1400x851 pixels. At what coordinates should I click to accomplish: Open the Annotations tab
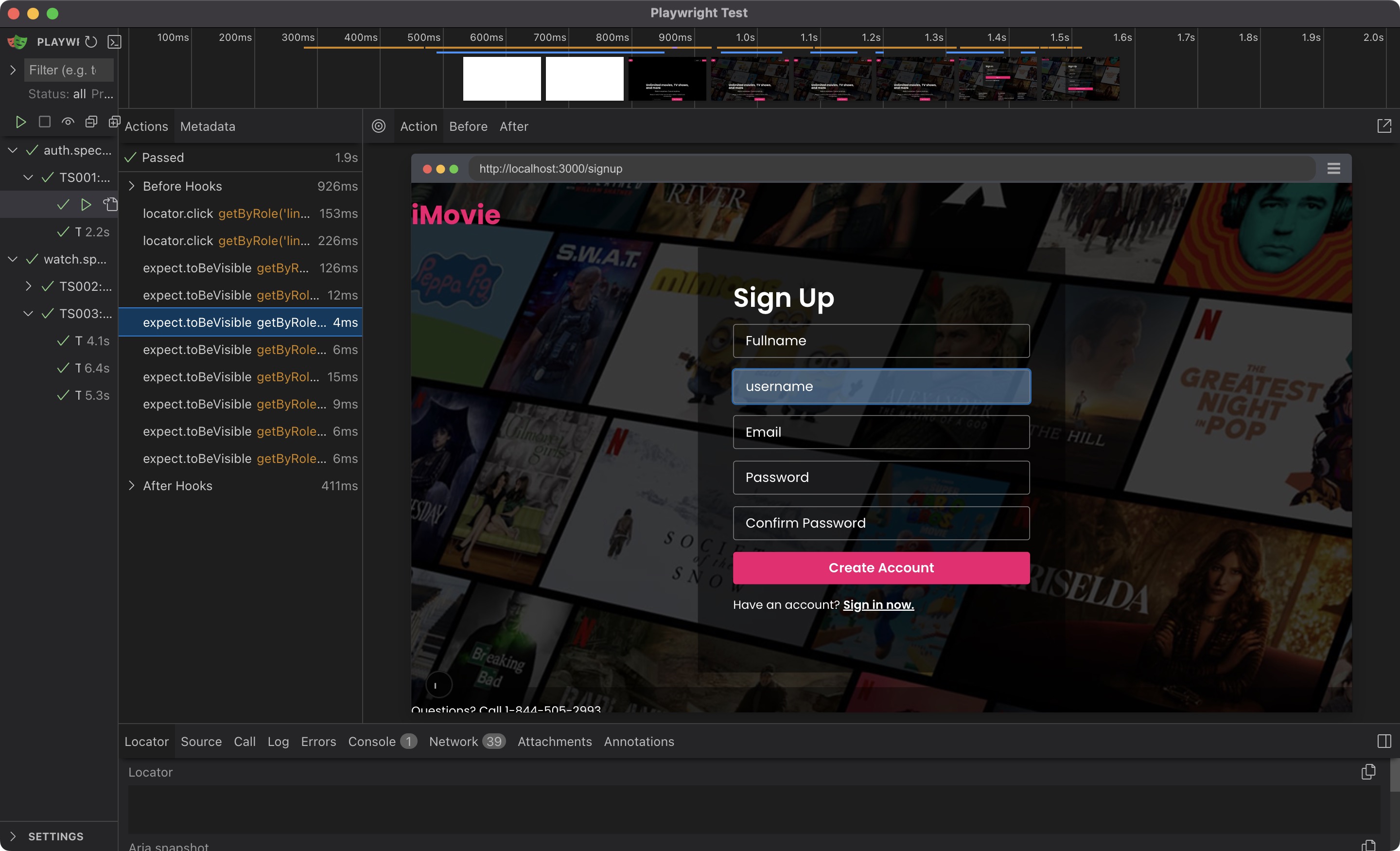click(639, 741)
